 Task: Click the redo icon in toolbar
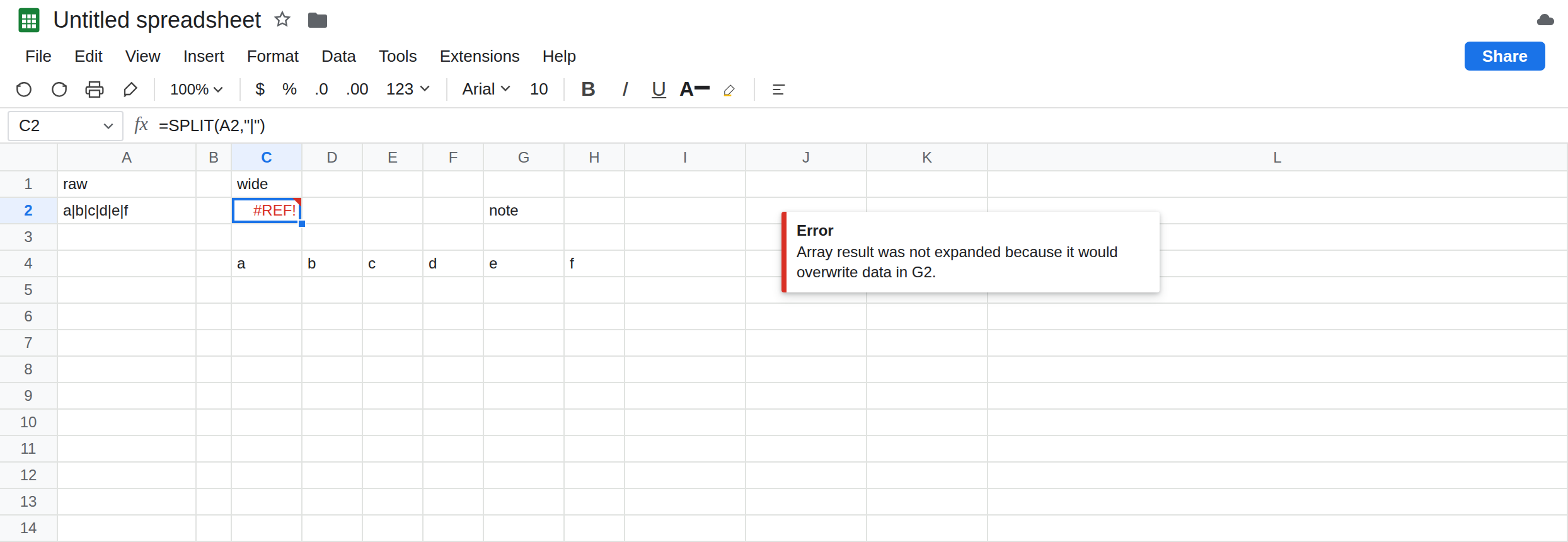pos(59,89)
